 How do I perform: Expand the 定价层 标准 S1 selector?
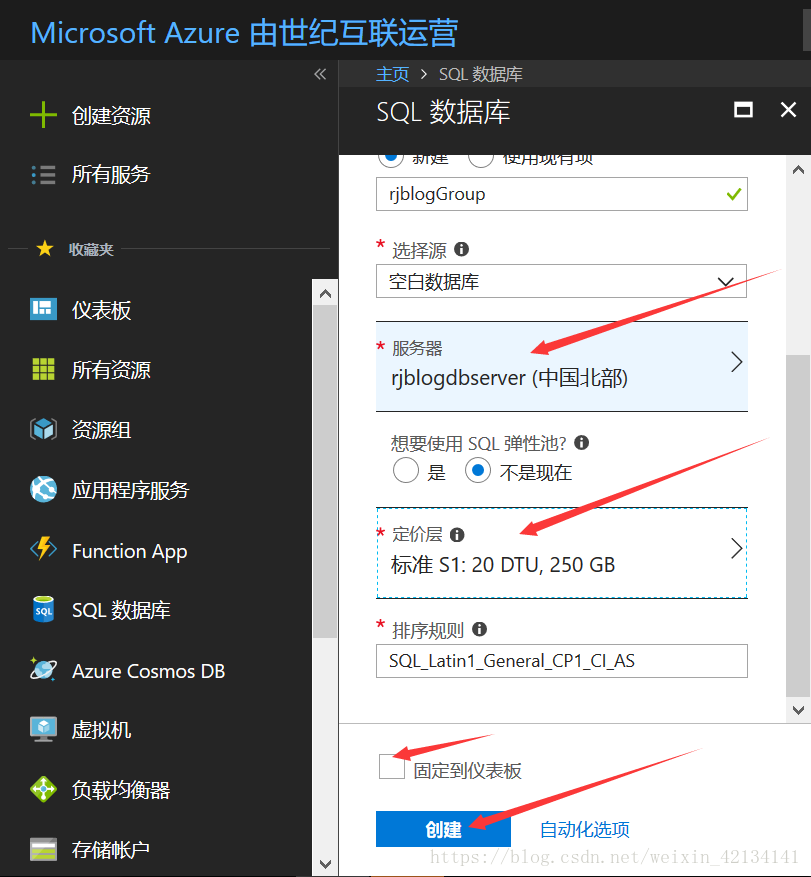(562, 553)
